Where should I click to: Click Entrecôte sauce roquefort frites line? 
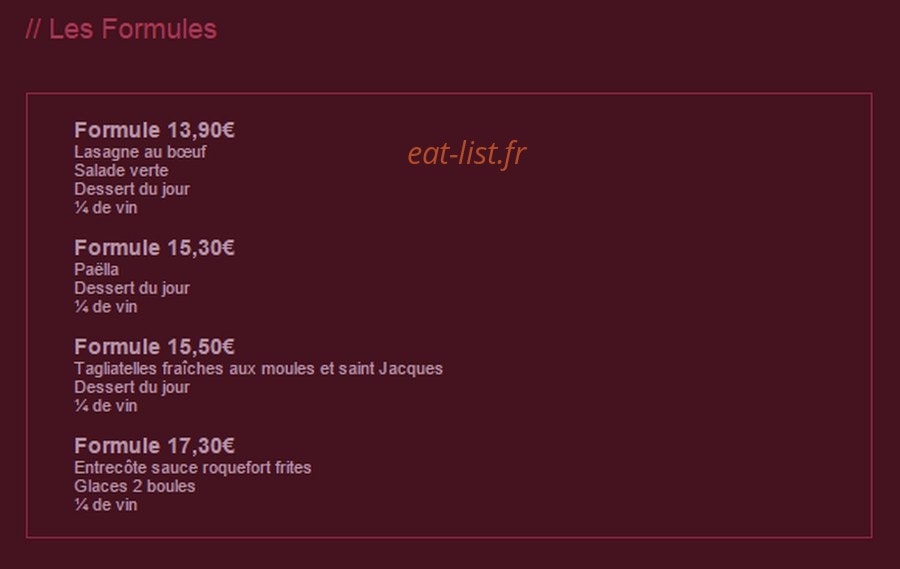[x=193, y=468]
